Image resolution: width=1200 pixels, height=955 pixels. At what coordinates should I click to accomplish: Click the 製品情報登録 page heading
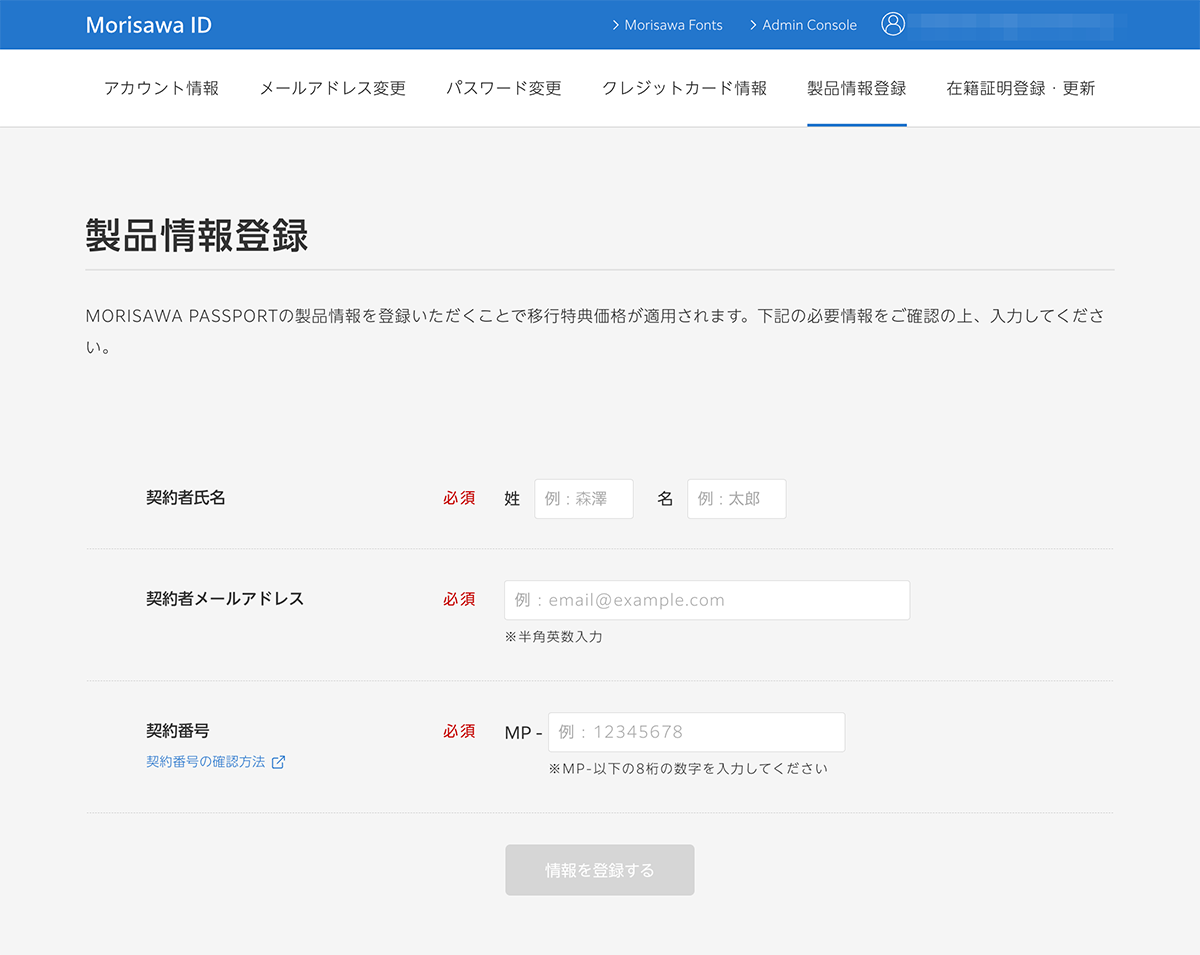click(197, 237)
